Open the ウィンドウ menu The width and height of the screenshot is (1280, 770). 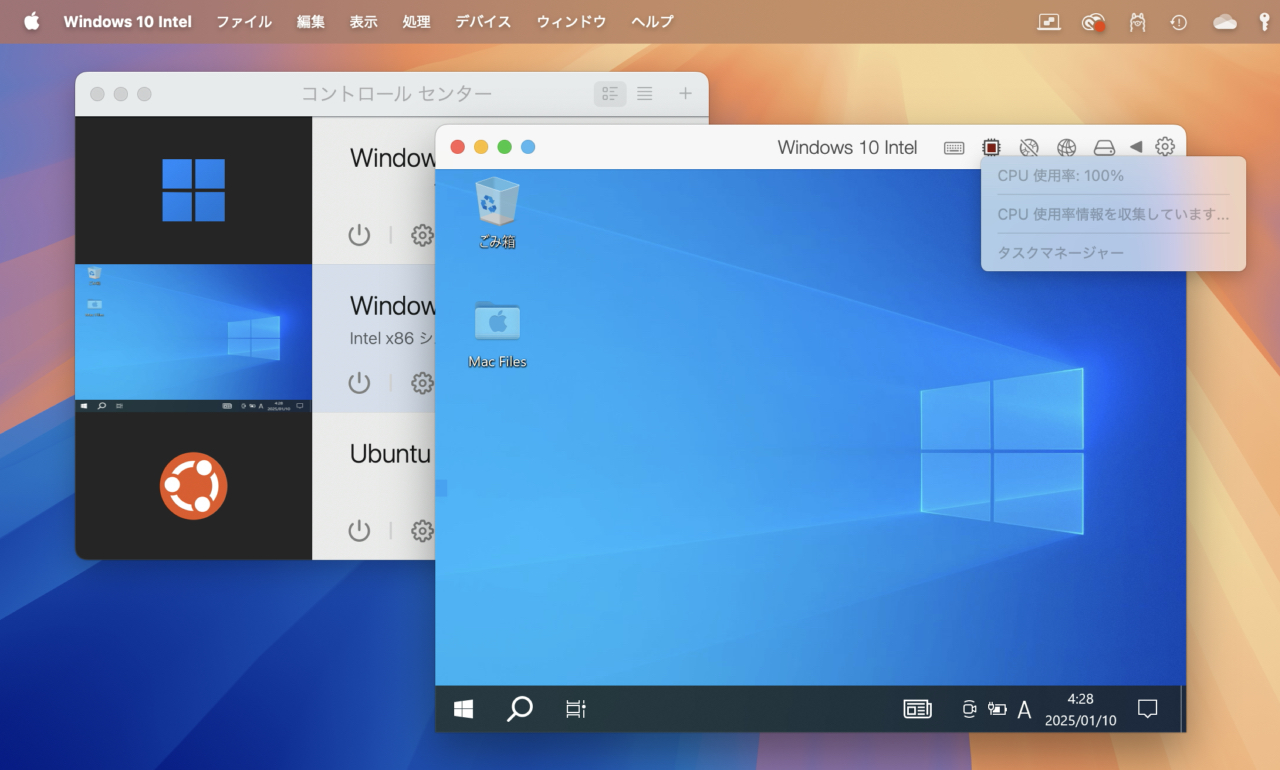[x=571, y=21]
